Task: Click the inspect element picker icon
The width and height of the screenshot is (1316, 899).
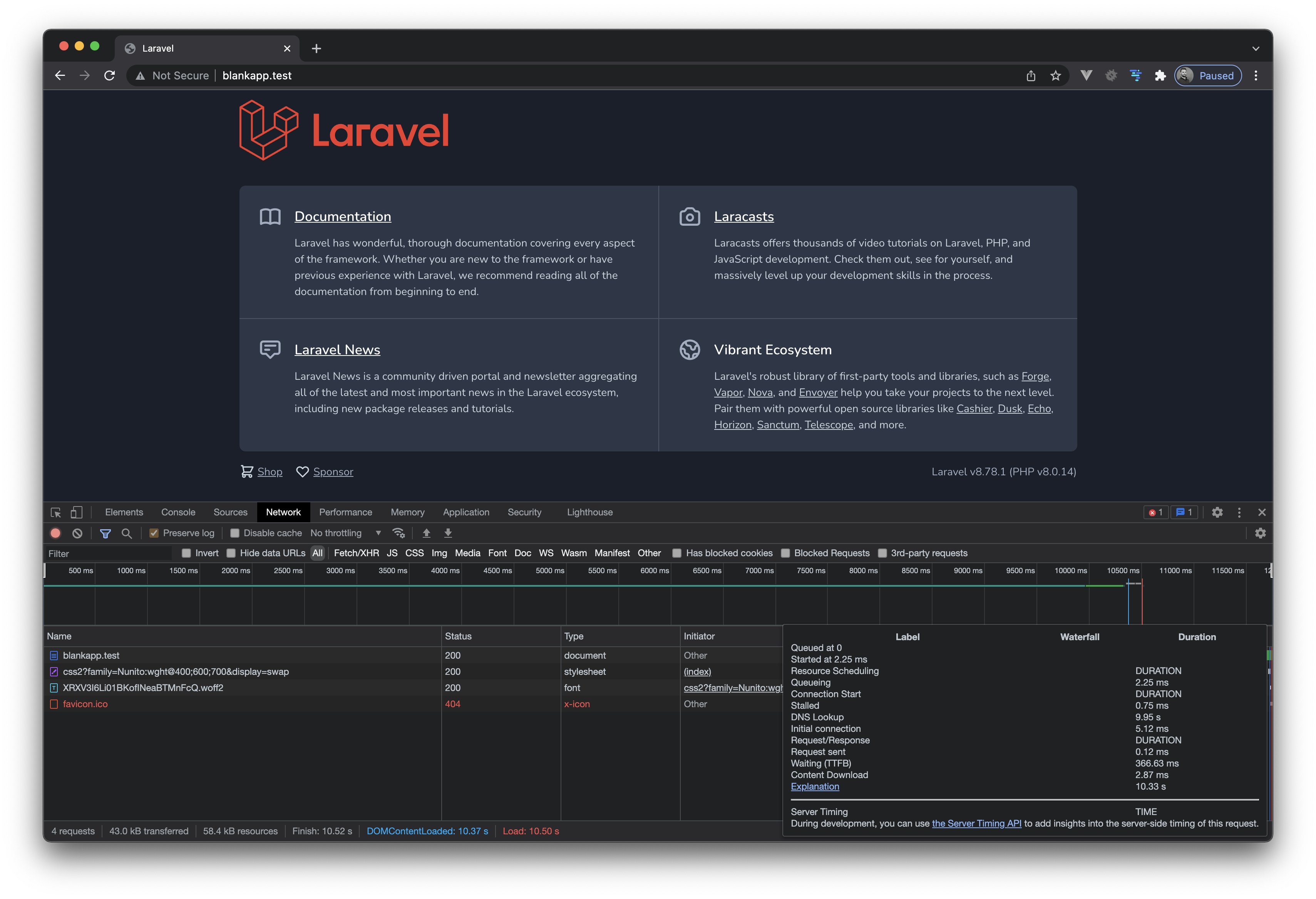Action: pos(56,512)
